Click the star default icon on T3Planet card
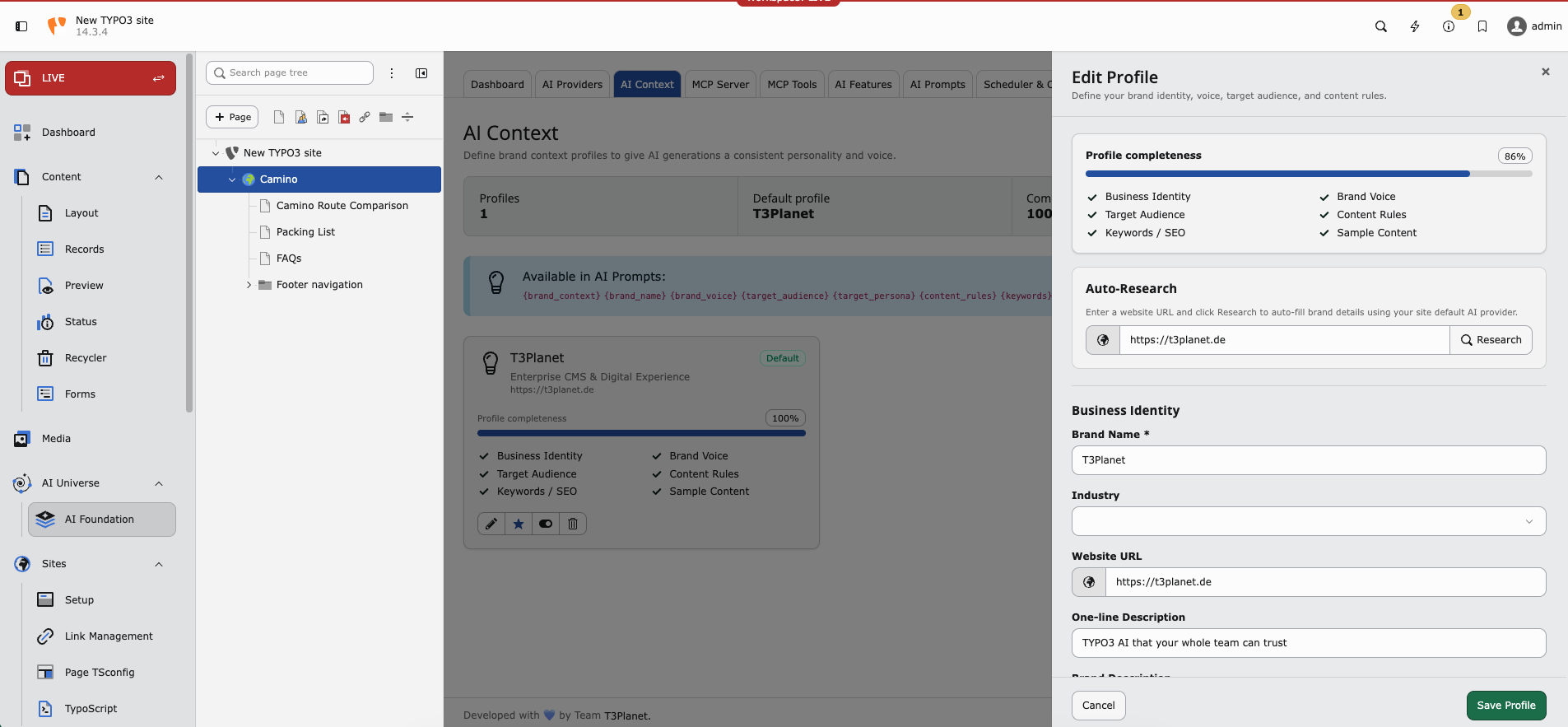 coord(519,524)
